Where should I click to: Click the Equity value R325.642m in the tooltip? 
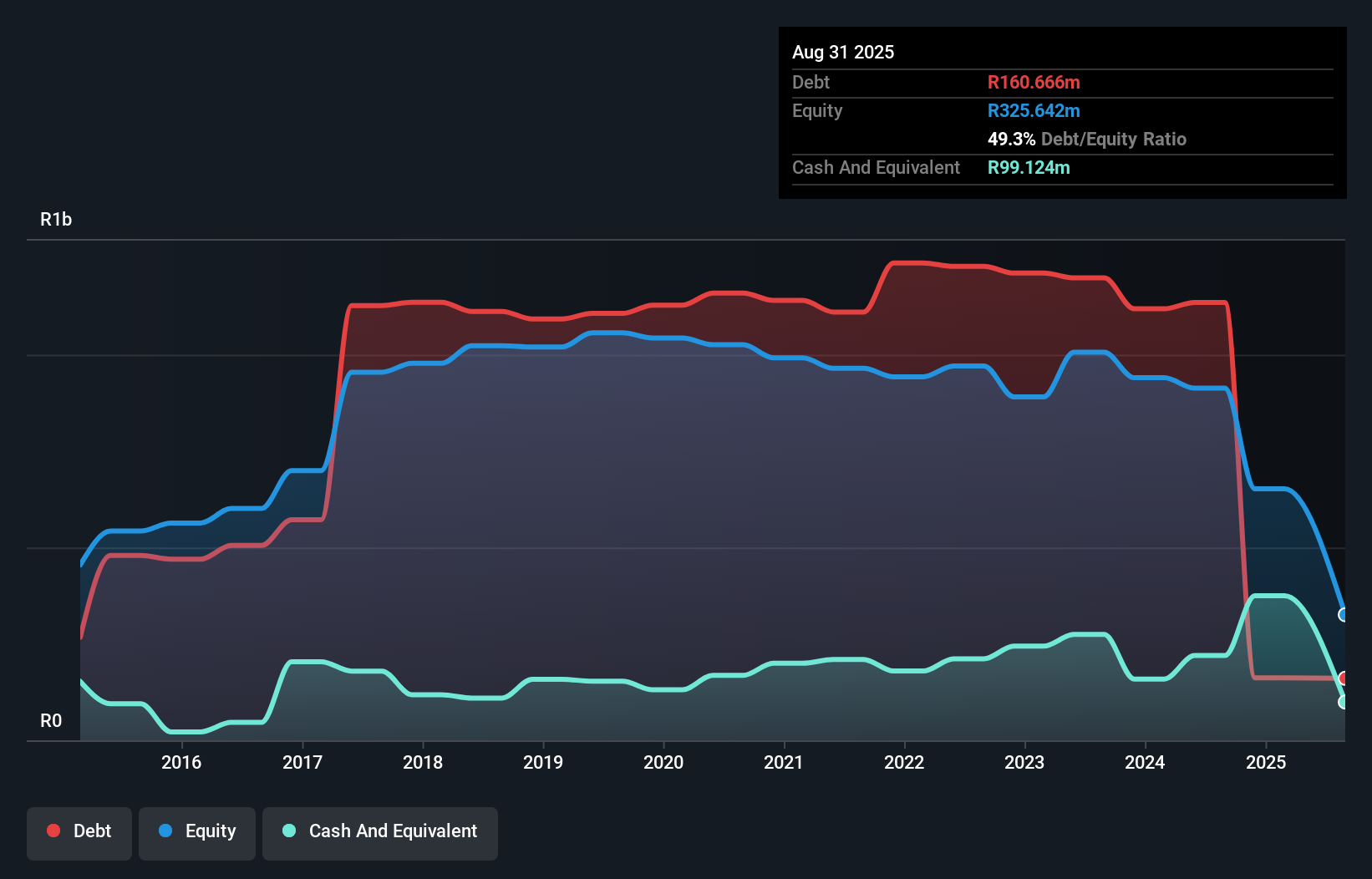coord(1034,110)
